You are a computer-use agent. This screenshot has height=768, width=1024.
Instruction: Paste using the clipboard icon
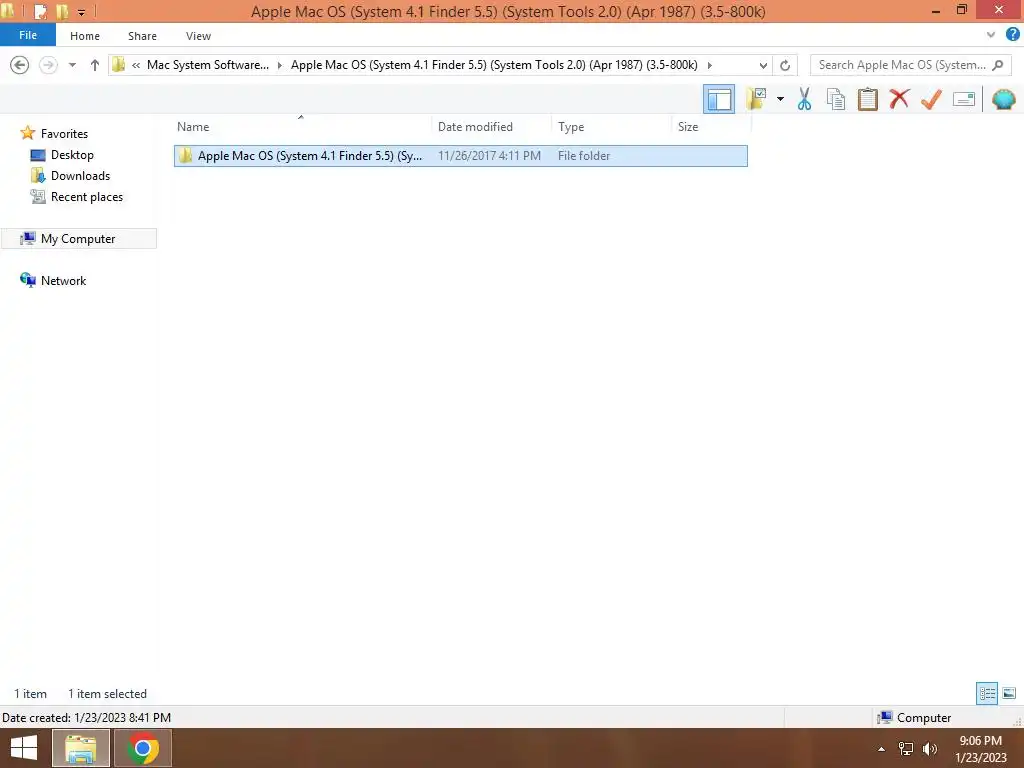[867, 99]
